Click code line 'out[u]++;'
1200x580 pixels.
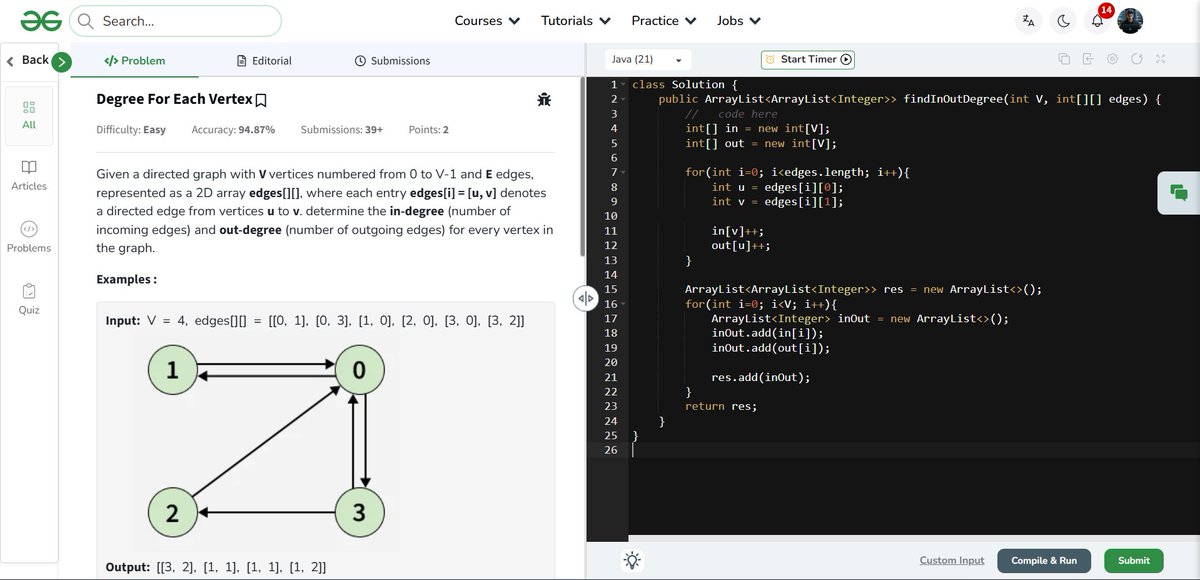[x=741, y=245]
